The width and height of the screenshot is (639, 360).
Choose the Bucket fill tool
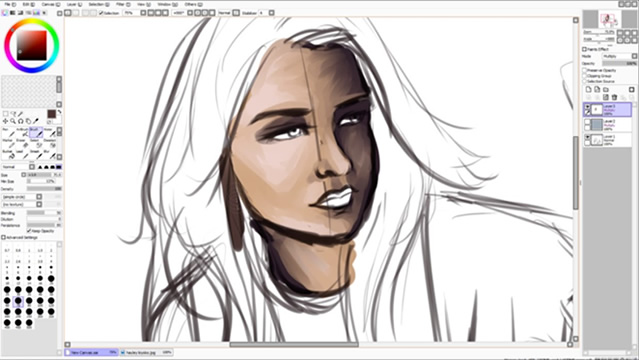9,155
